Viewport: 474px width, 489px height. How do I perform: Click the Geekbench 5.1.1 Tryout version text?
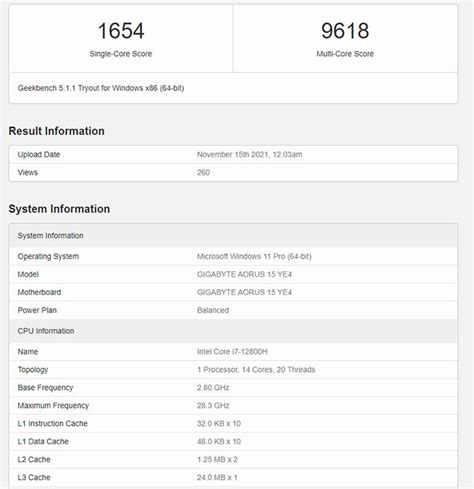coord(101,88)
